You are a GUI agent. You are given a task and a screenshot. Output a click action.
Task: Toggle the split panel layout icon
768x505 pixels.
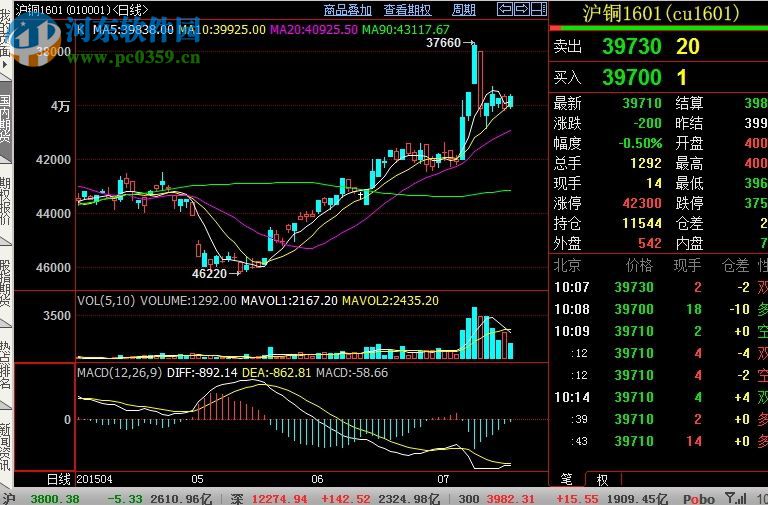coord(539,9)
